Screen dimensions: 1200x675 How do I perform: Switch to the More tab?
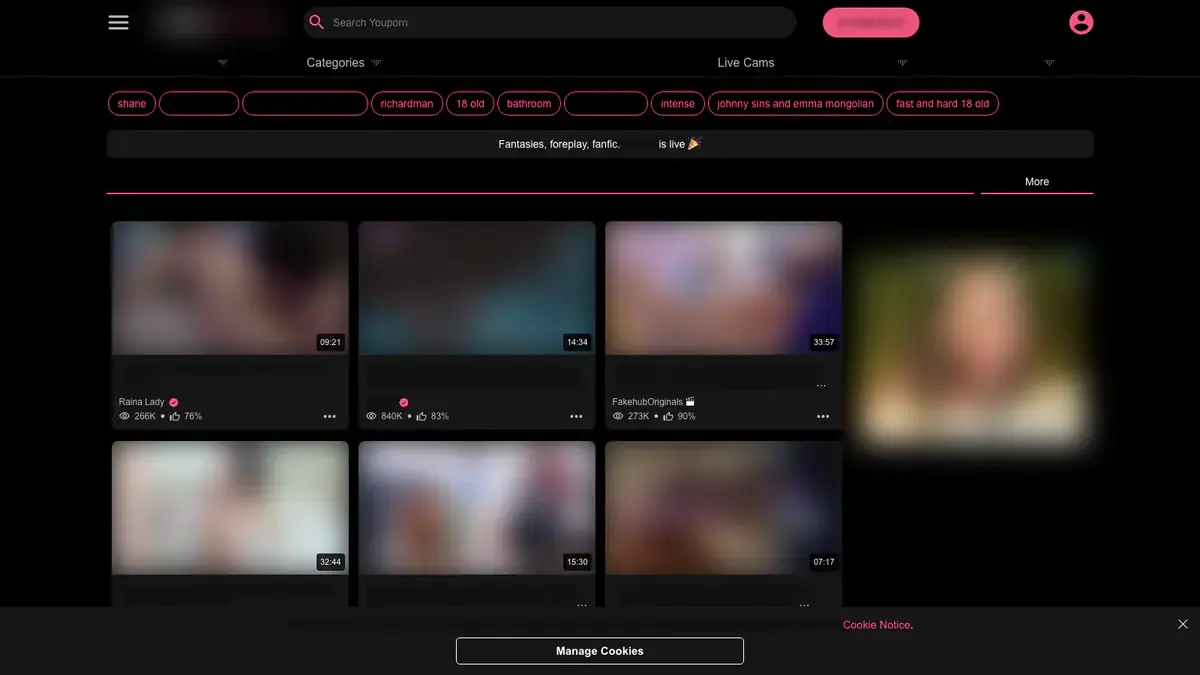1037,182
